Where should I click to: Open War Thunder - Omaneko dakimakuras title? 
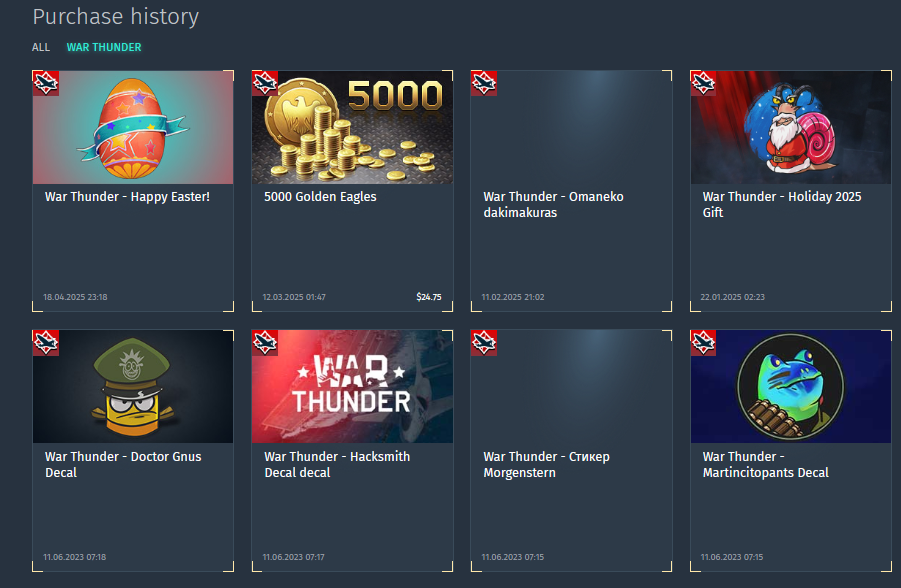553,205
